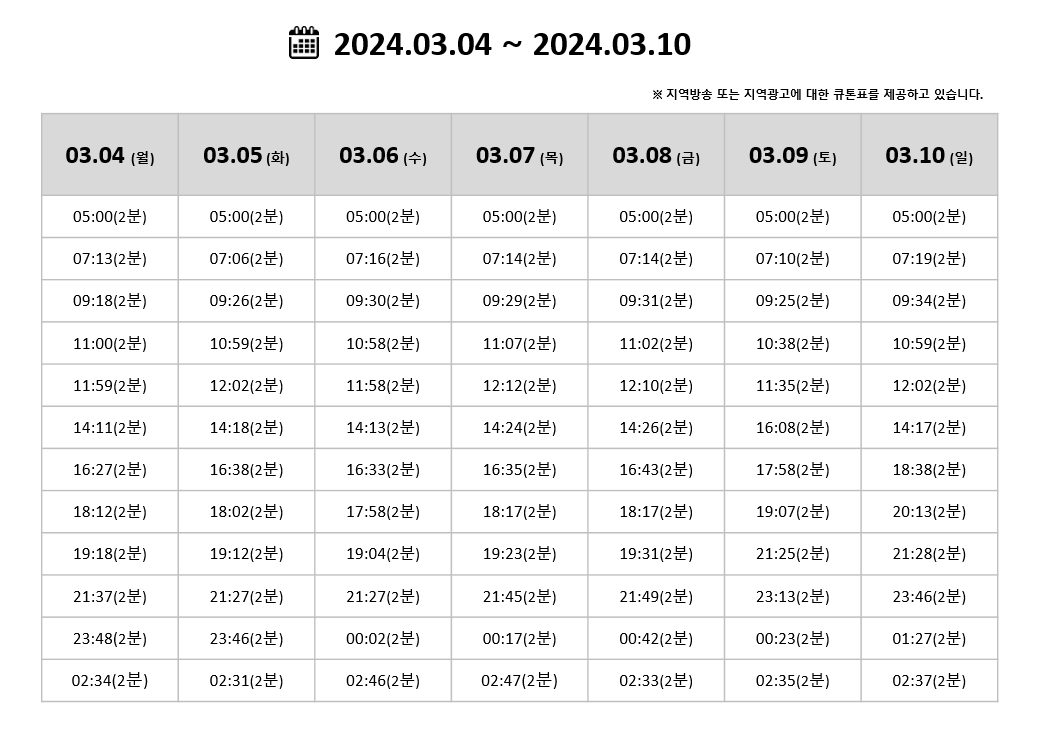This screenshot has width=1042, height=734.
Task: Click the 01:27(2분) cell on Sunday
Action: [929, 638]
